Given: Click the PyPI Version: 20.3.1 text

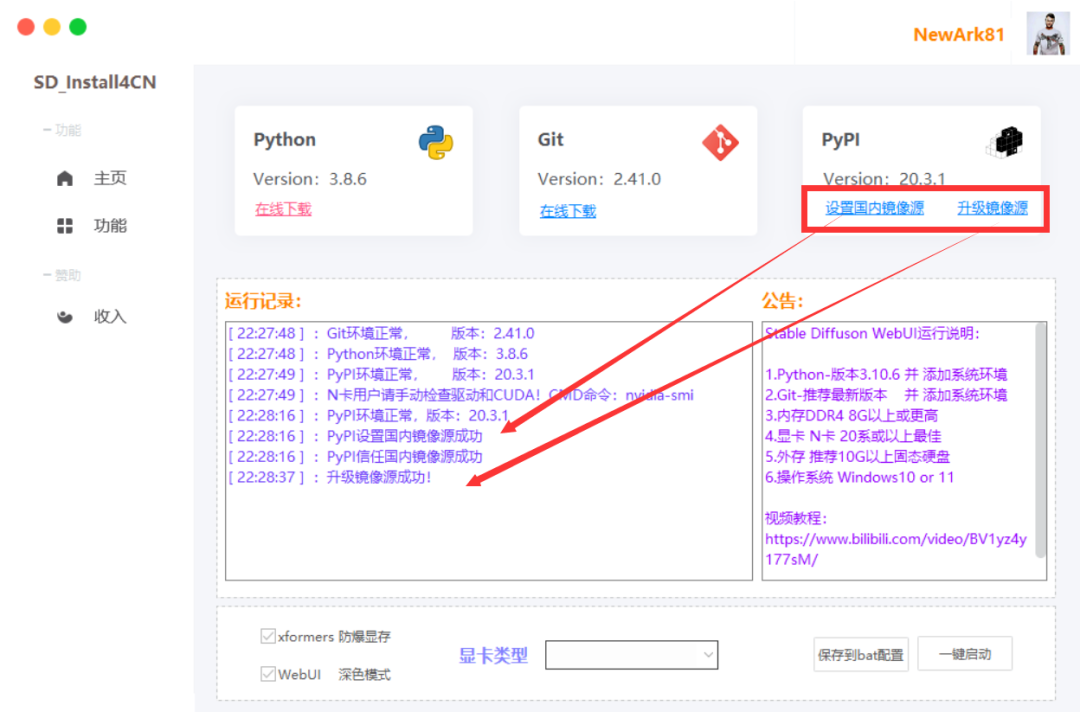Looking at the screenshot, I should (884, 178).
